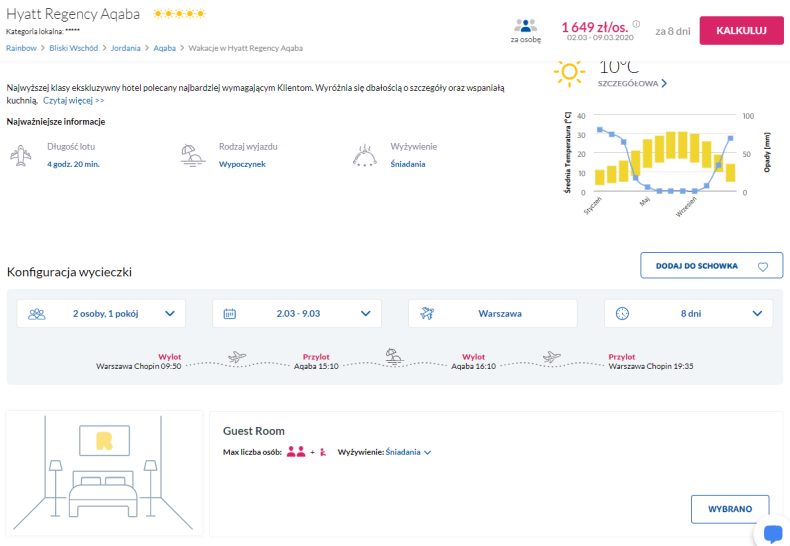Select the Warszawa departure field
The height and width of the screenshot is (546, 790).
tap(493, 313)
